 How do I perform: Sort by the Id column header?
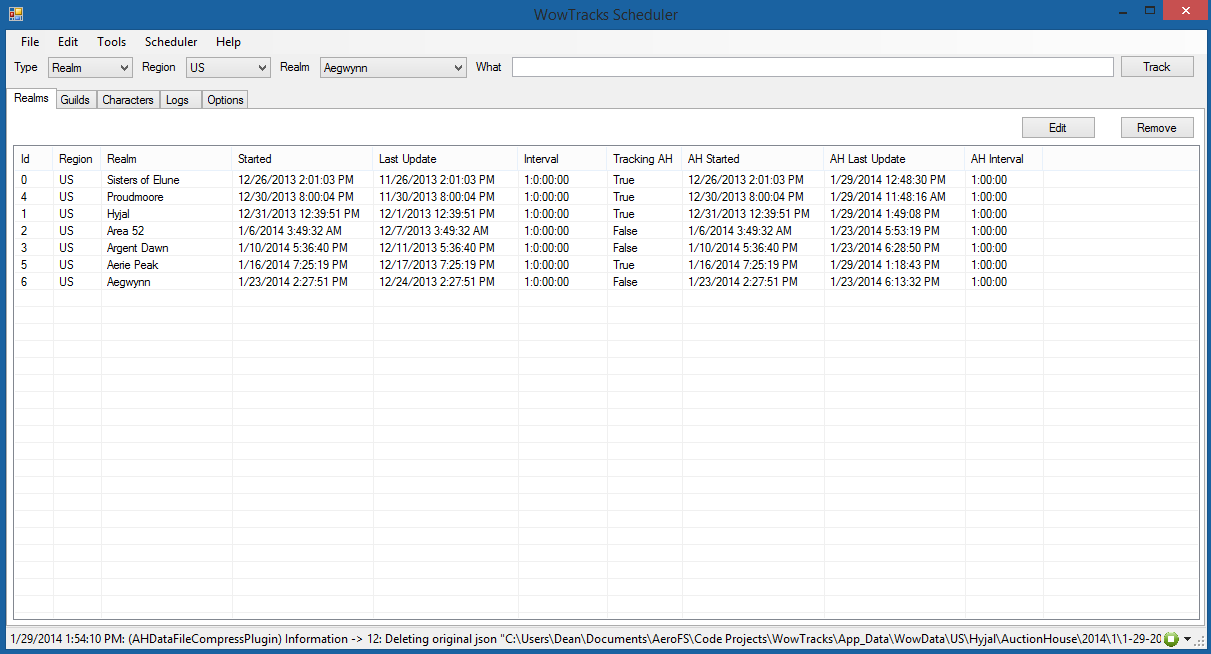tap(33, 159)
